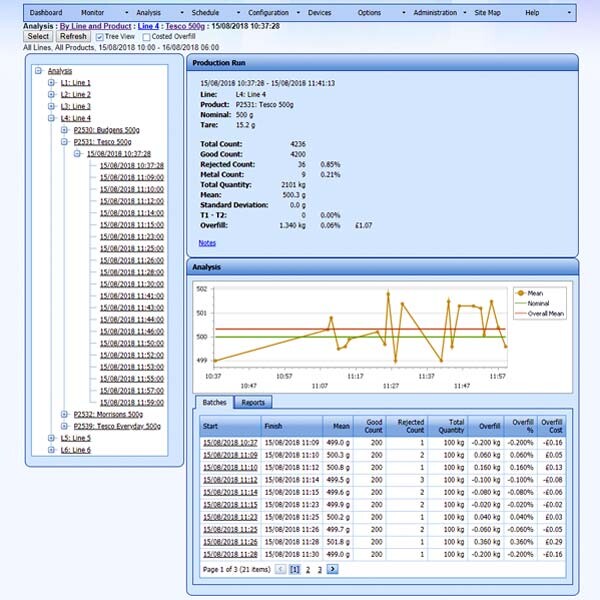Collapse the L4: Line 4 tree node

[x=51, y=118]
